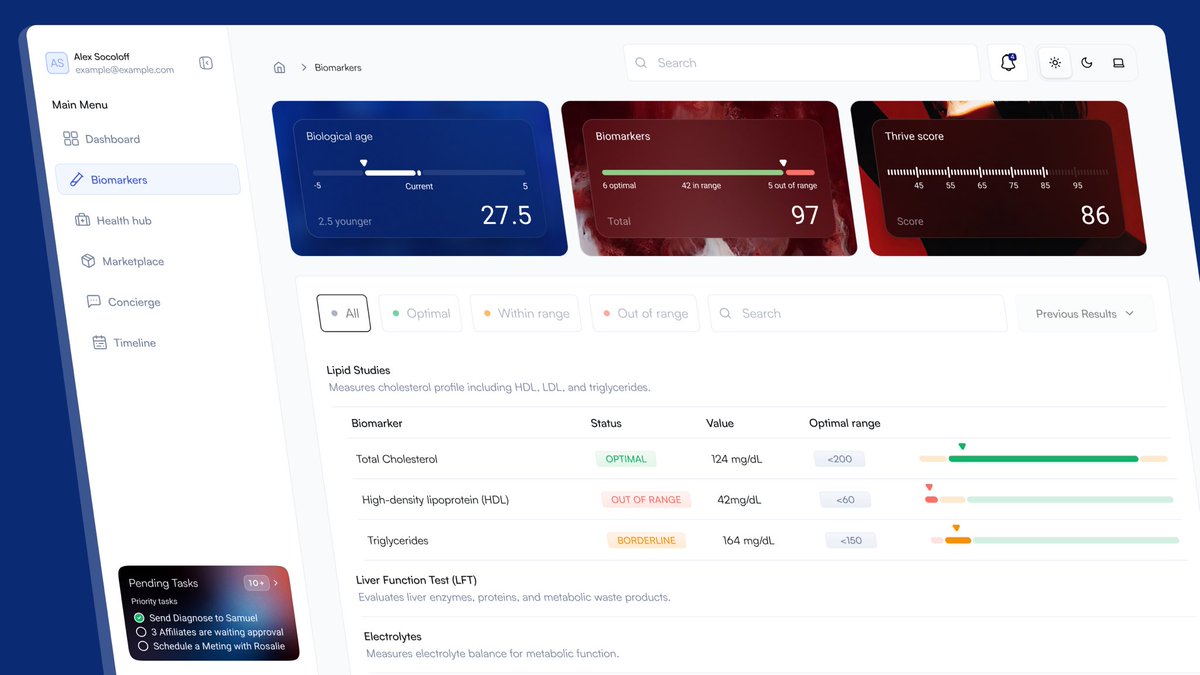Open the Biological age card
Image resolution: width=1200 pixels, height=675 pixels.
[x=419, y=179]
